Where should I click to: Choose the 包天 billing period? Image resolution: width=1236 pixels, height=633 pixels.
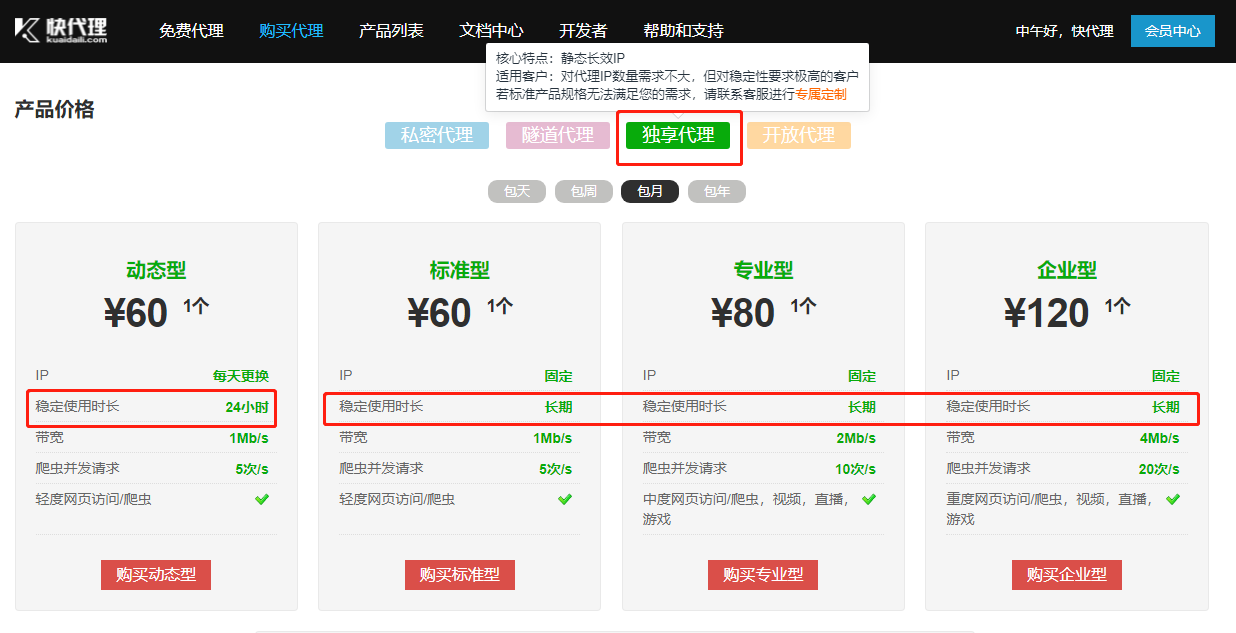click(x=517, y=191)
